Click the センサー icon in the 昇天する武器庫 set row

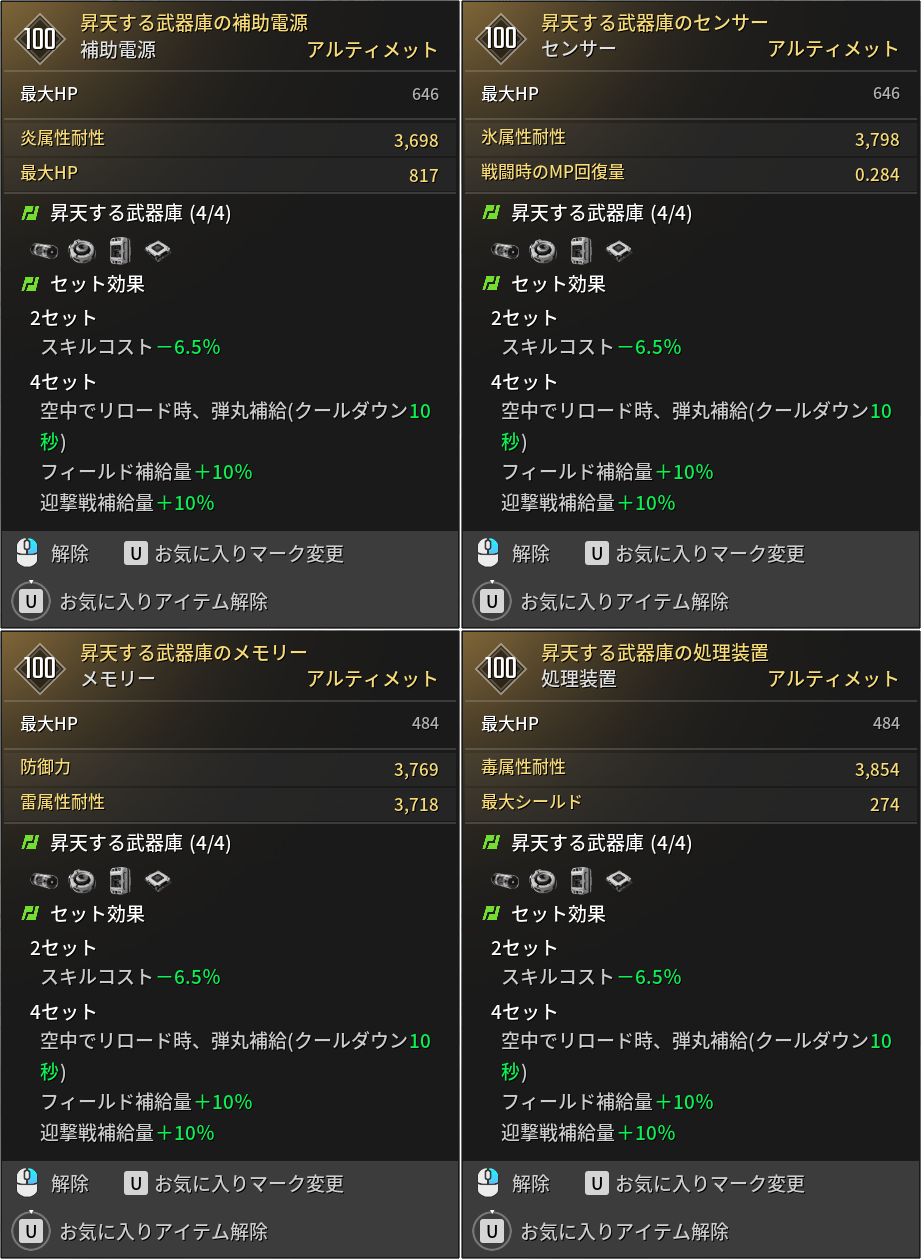coord(542,250)
